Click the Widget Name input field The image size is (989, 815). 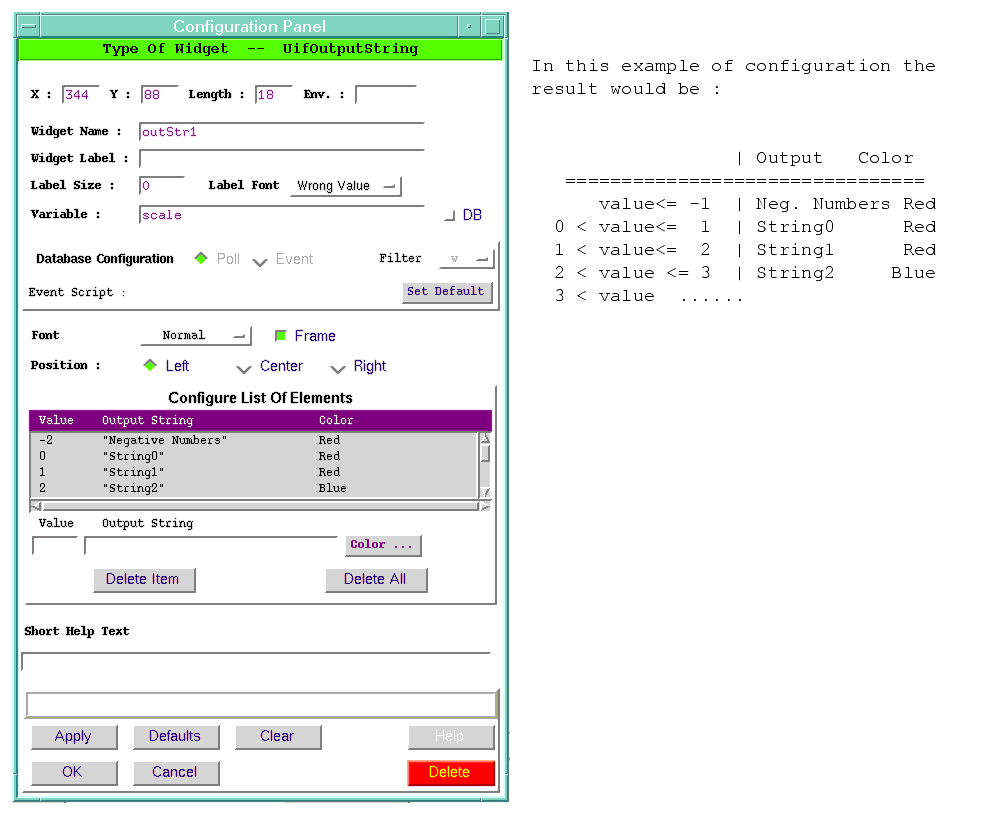point(281,132)
